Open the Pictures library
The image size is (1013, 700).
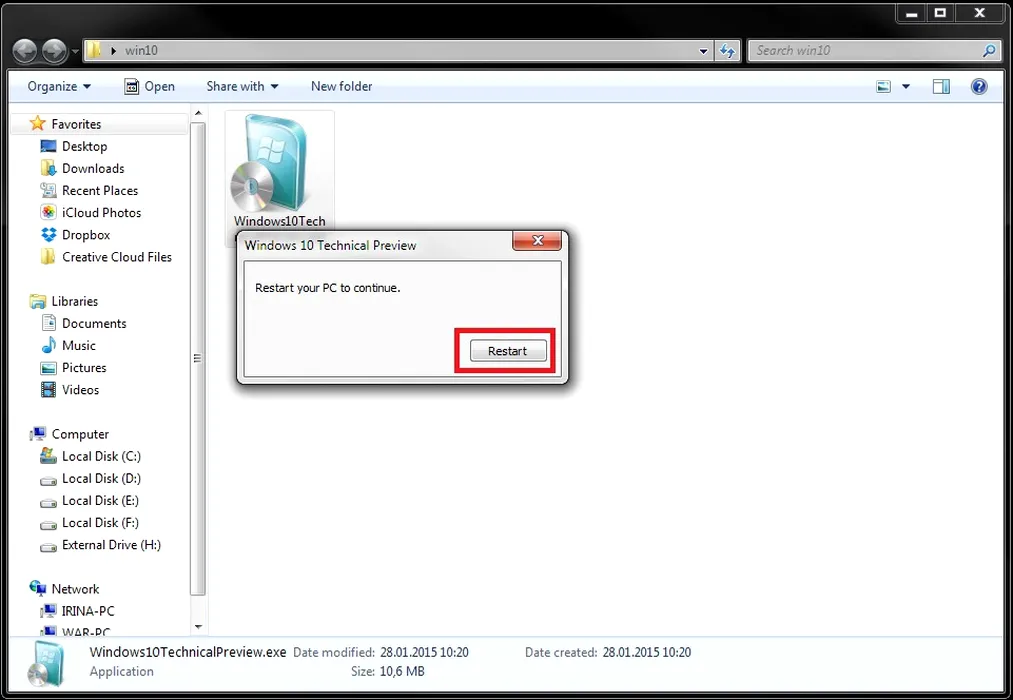click(84, 367)
